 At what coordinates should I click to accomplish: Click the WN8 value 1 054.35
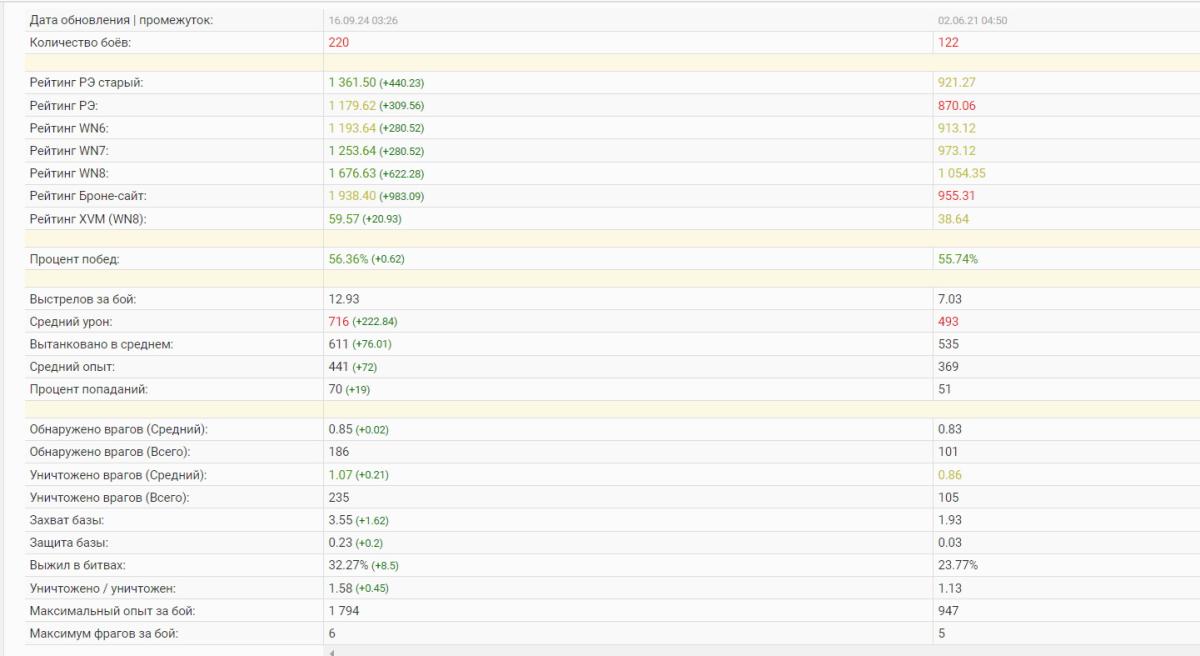962,173
